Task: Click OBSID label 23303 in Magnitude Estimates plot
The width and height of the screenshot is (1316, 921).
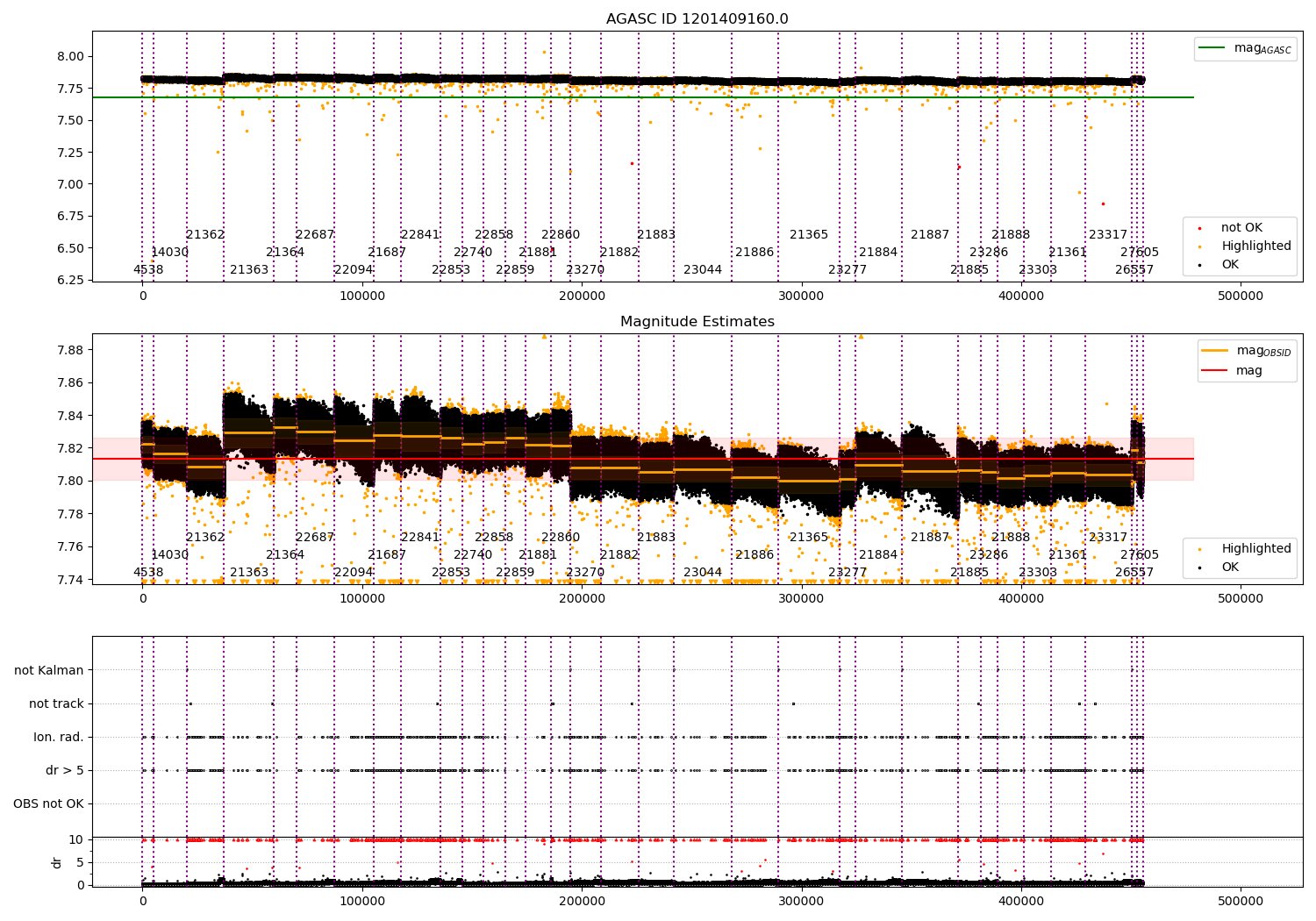Action: pyautogui.click(x=1038, y=572)
